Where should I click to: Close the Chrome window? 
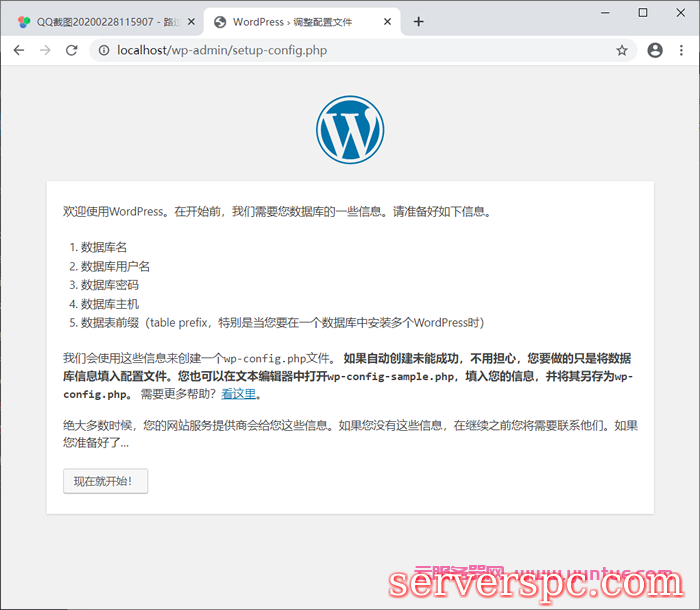click(x=684, y=12)
